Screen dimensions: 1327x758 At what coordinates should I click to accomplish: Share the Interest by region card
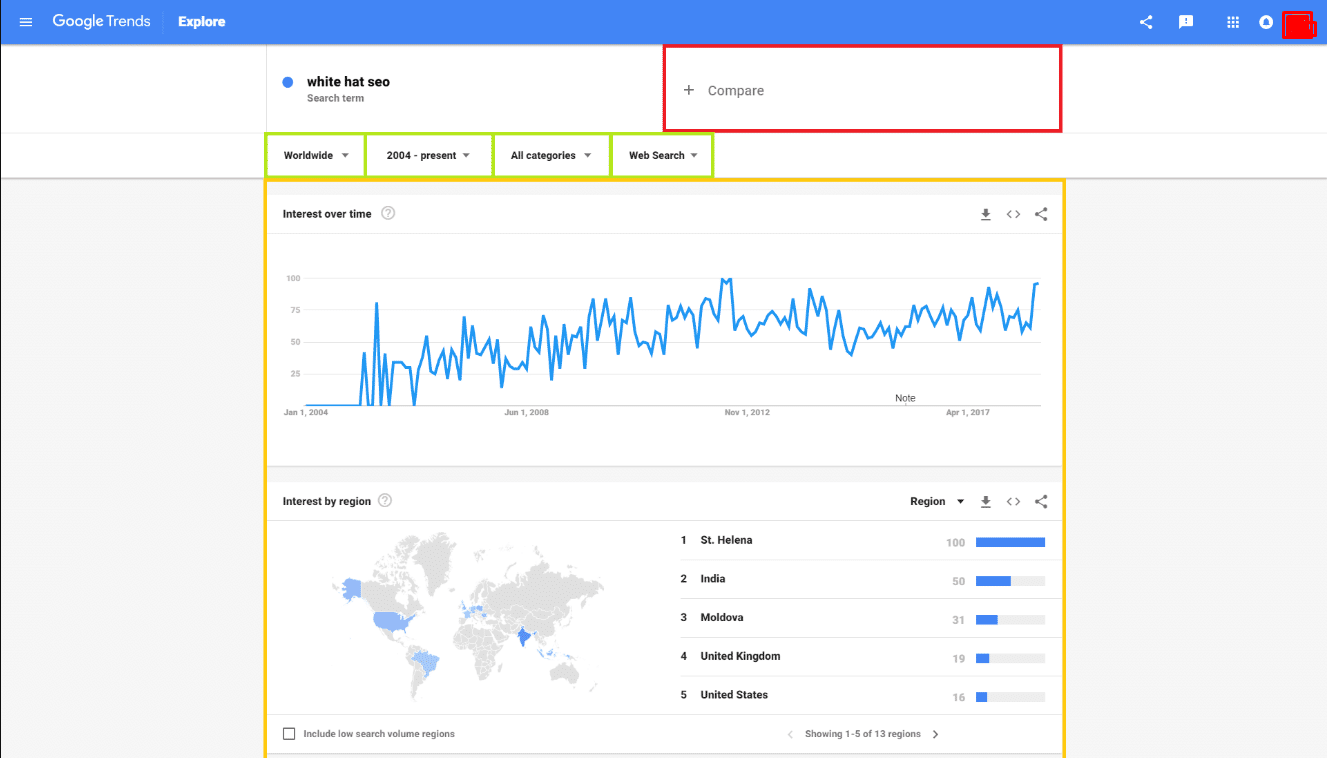(1041, 502)
